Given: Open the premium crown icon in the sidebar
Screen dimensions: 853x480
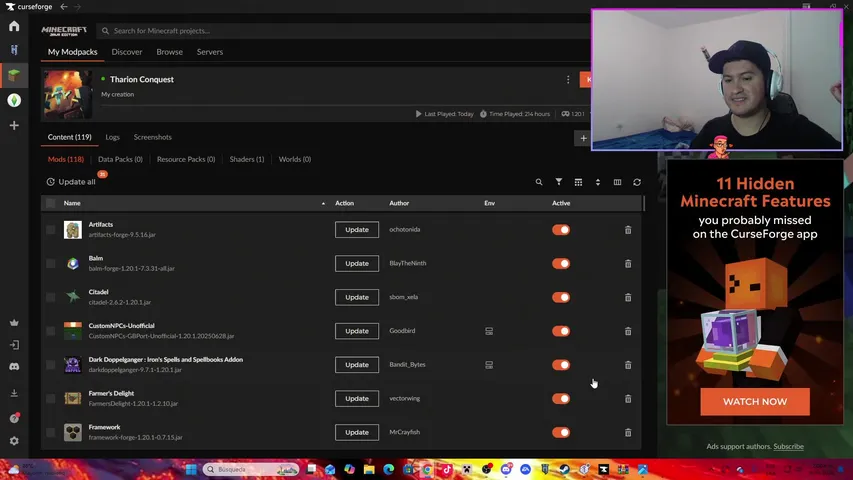Looking at the screenshot, I should (x=14, y=323).
